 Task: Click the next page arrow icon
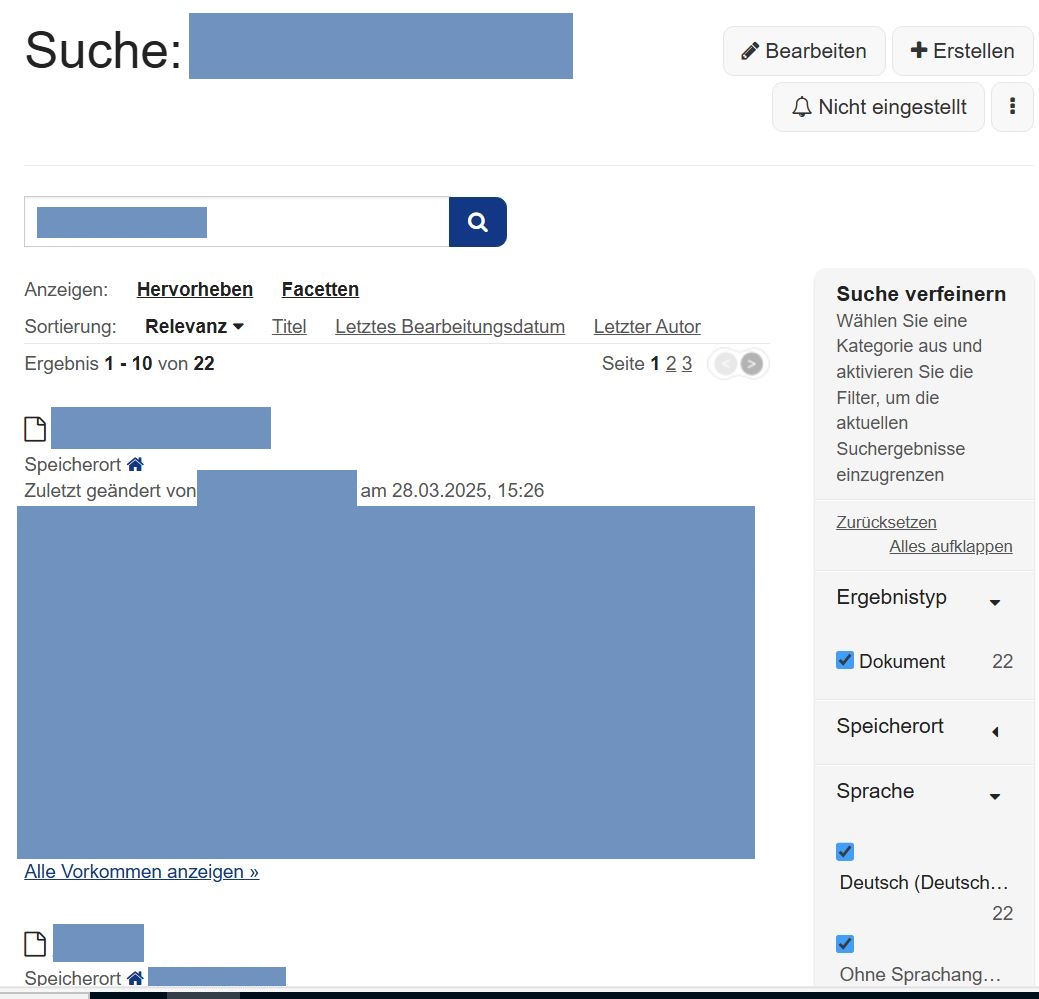point(752,364)
